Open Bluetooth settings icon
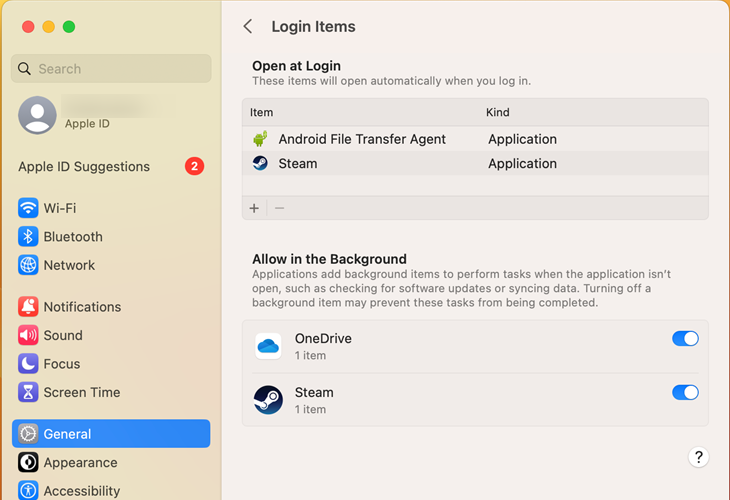Viewport: 730px width, 500px height. 28,237
